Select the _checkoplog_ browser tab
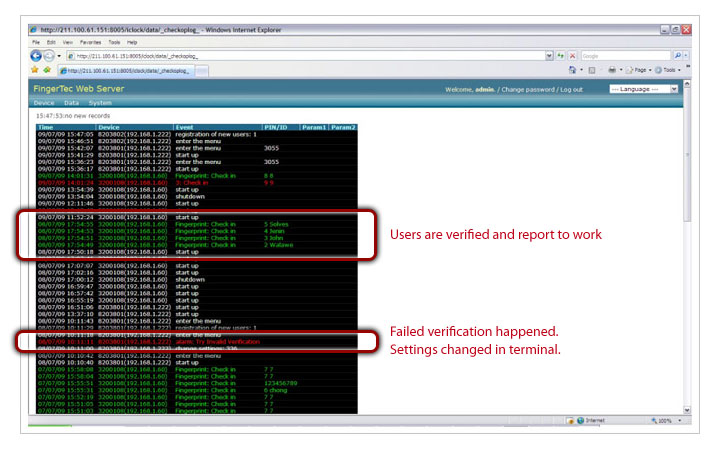 click(126, 71)
